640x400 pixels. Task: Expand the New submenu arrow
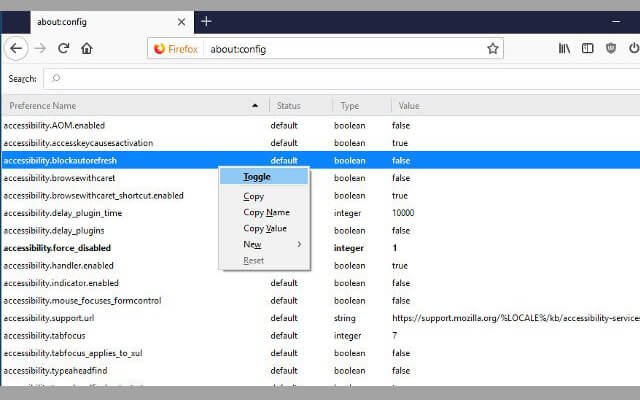[299, 244]
